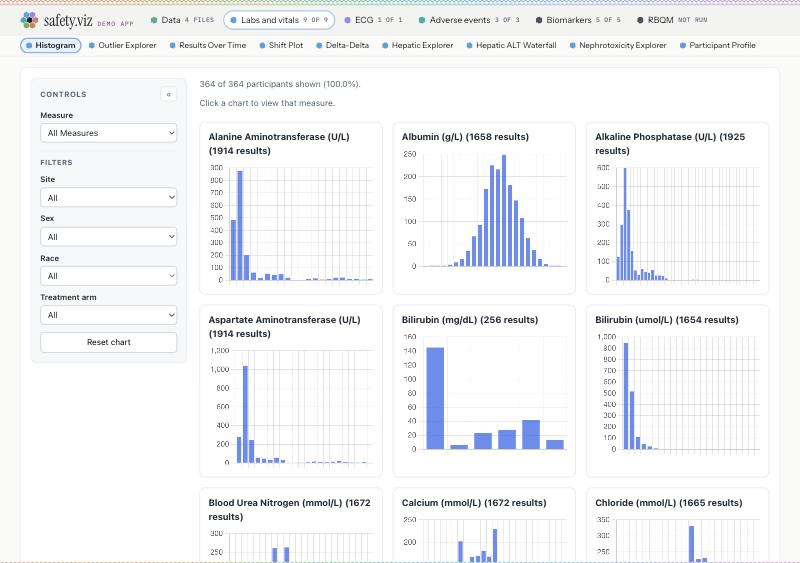View the Bilirubin (umol/L) histogram
The width and height of the screenshot is (800, 563).
(678, 391)
